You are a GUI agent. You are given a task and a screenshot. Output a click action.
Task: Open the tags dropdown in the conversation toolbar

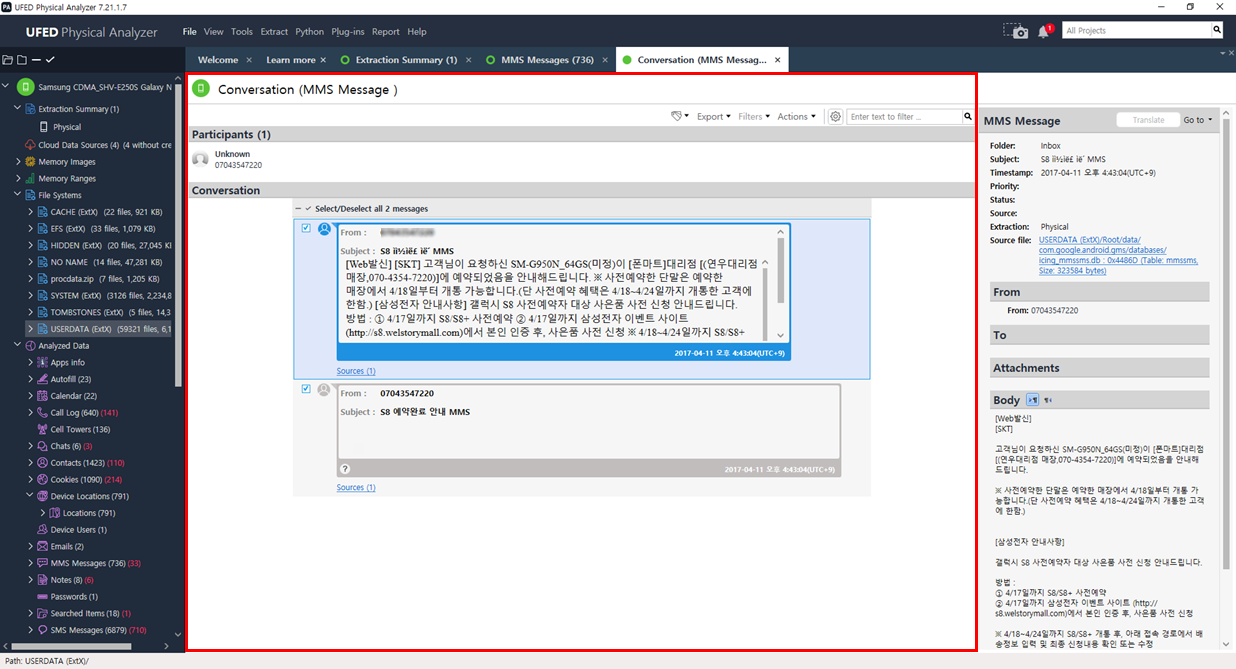680,117
